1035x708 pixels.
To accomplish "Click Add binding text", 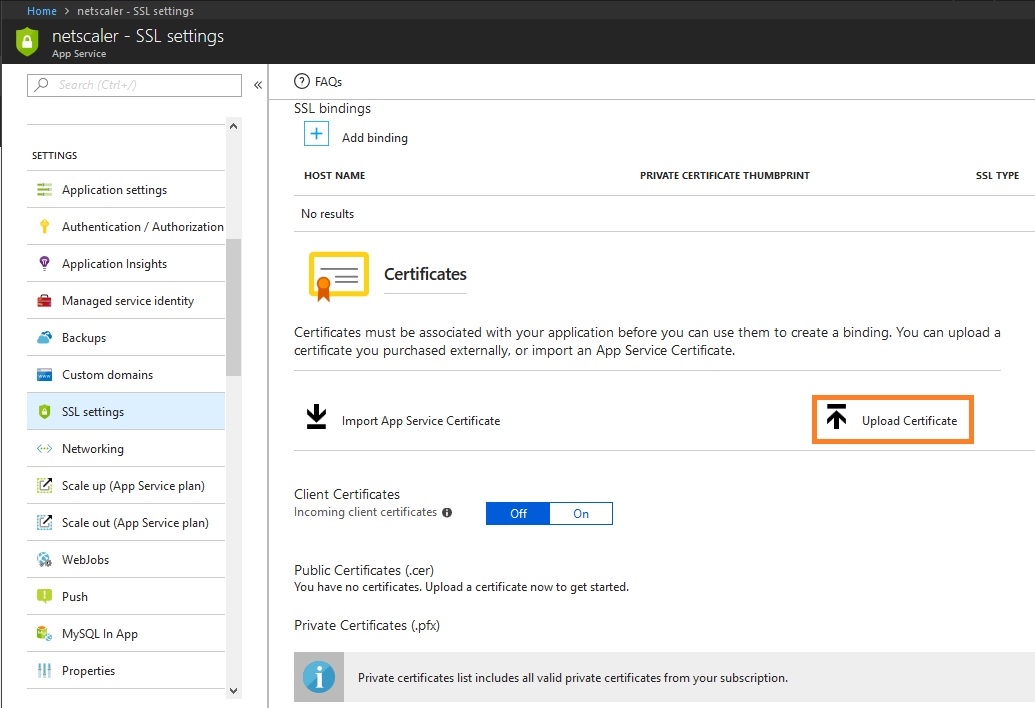I will (374, 138).
